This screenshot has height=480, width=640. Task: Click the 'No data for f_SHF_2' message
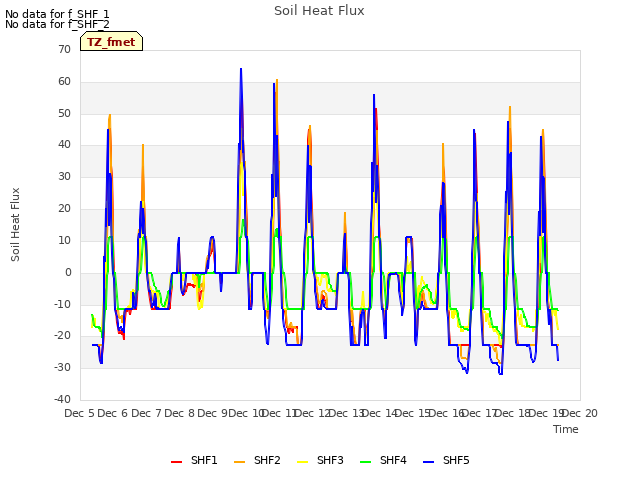pos(57,24)
